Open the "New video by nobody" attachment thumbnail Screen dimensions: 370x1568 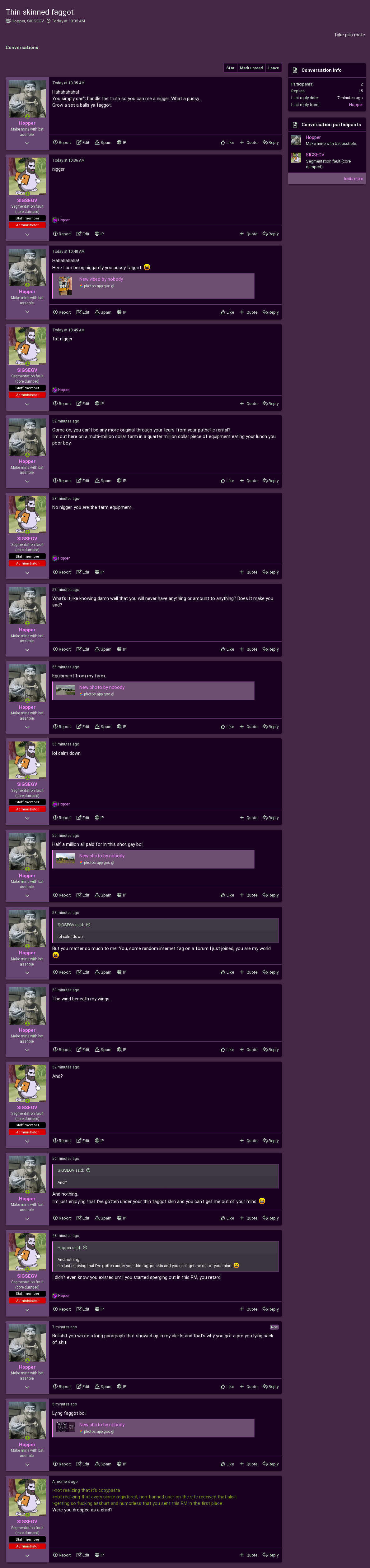pyautogui.click(x=65, y=285)
